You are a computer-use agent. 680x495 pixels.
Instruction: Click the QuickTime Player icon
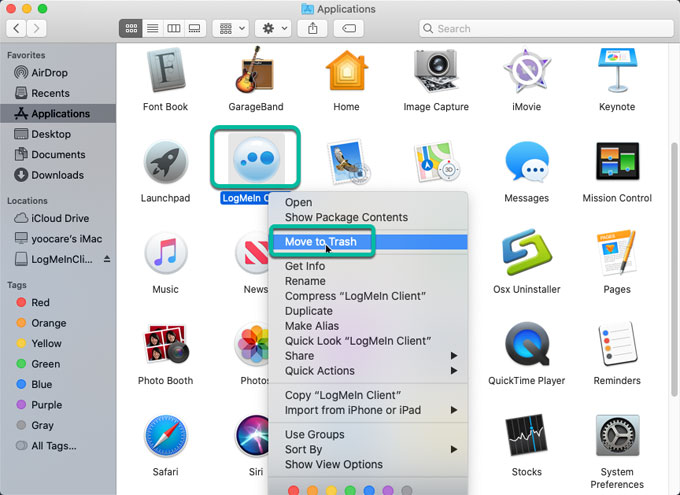click(526, 344)
